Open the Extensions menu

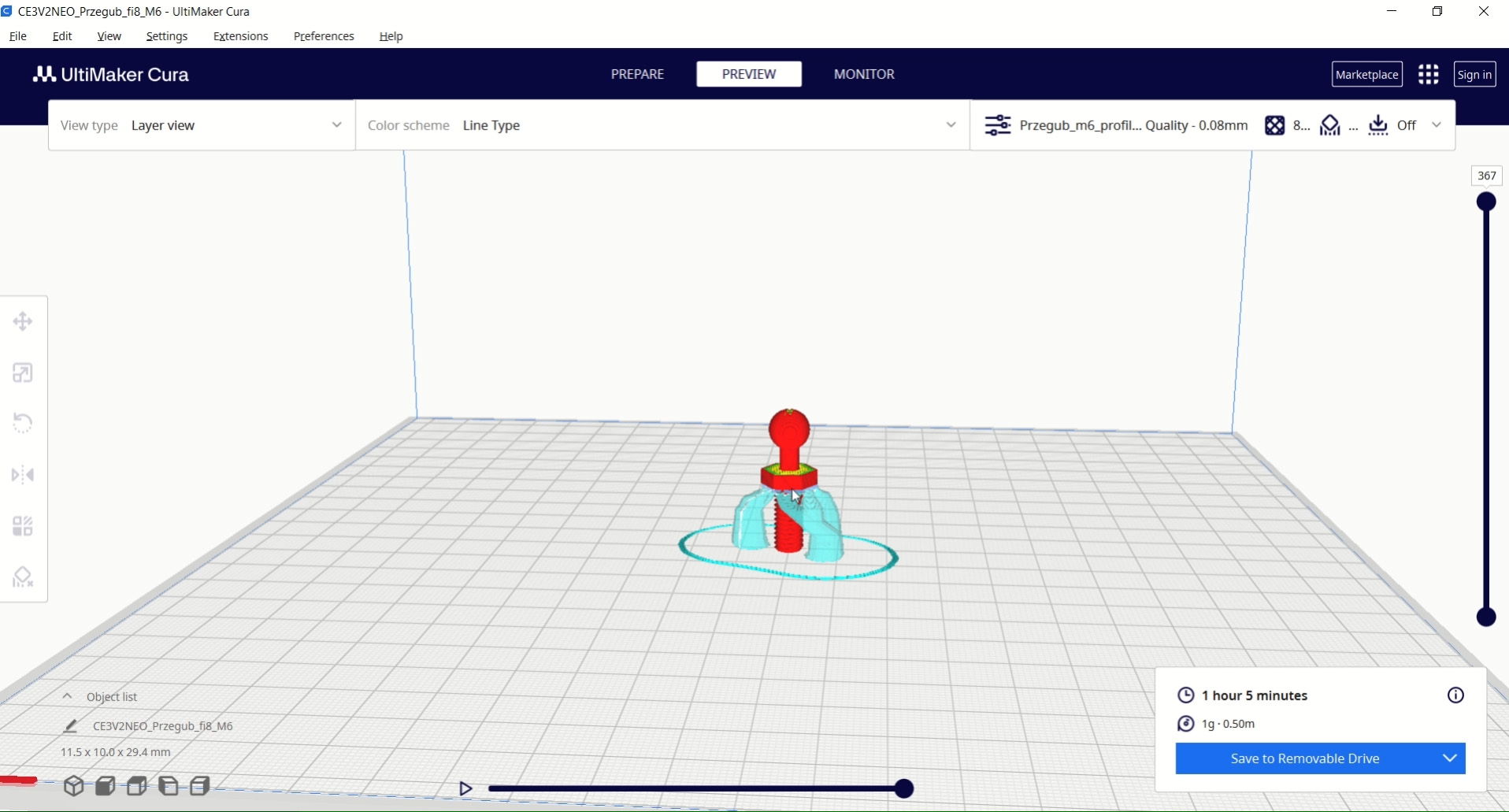(240, 36)
